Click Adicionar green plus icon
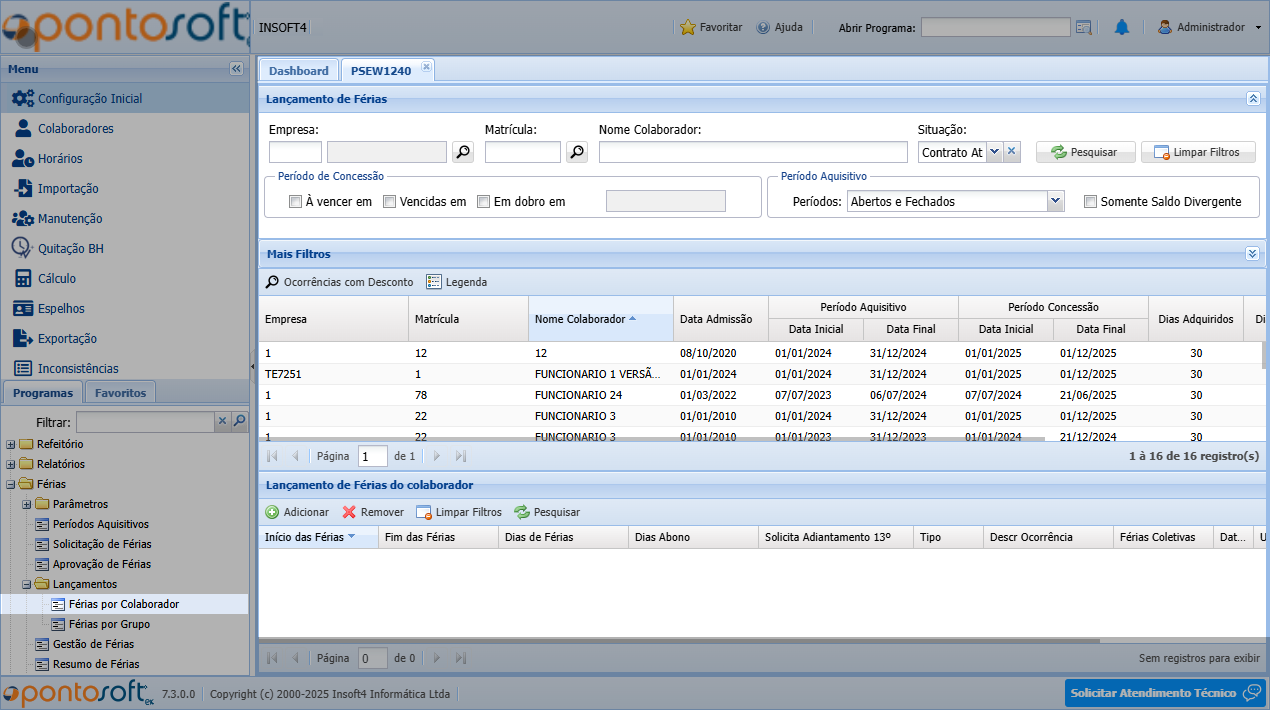The image size is (1270, 710). (x=272, y=512)
